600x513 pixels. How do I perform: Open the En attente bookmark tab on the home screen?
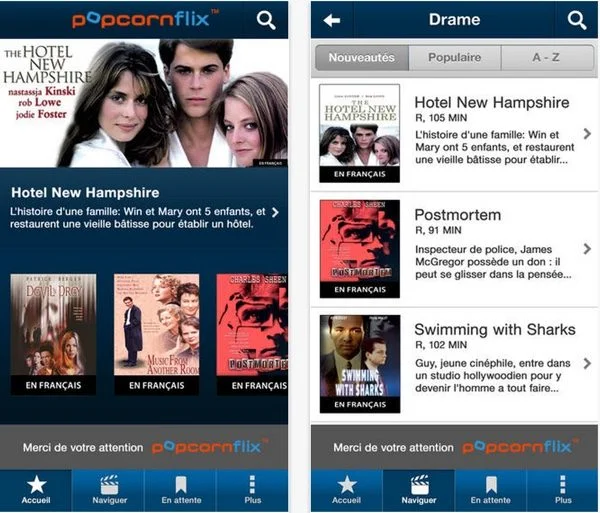181,490
